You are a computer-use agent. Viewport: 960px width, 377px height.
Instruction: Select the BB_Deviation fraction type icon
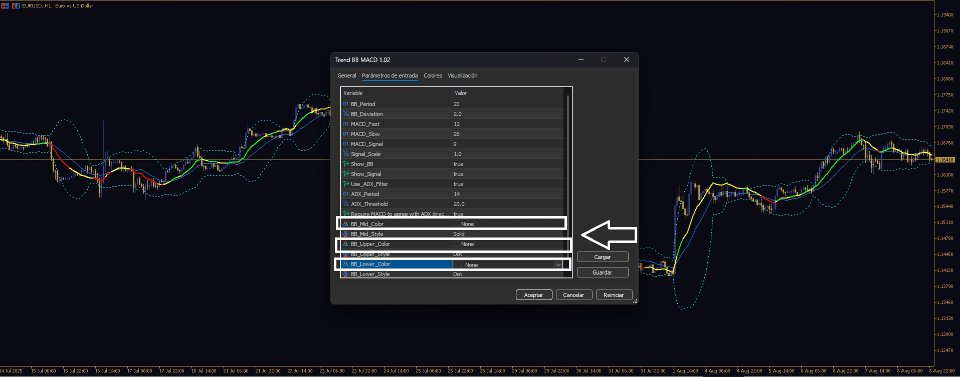pyautogui.click(x=346, y=114)
